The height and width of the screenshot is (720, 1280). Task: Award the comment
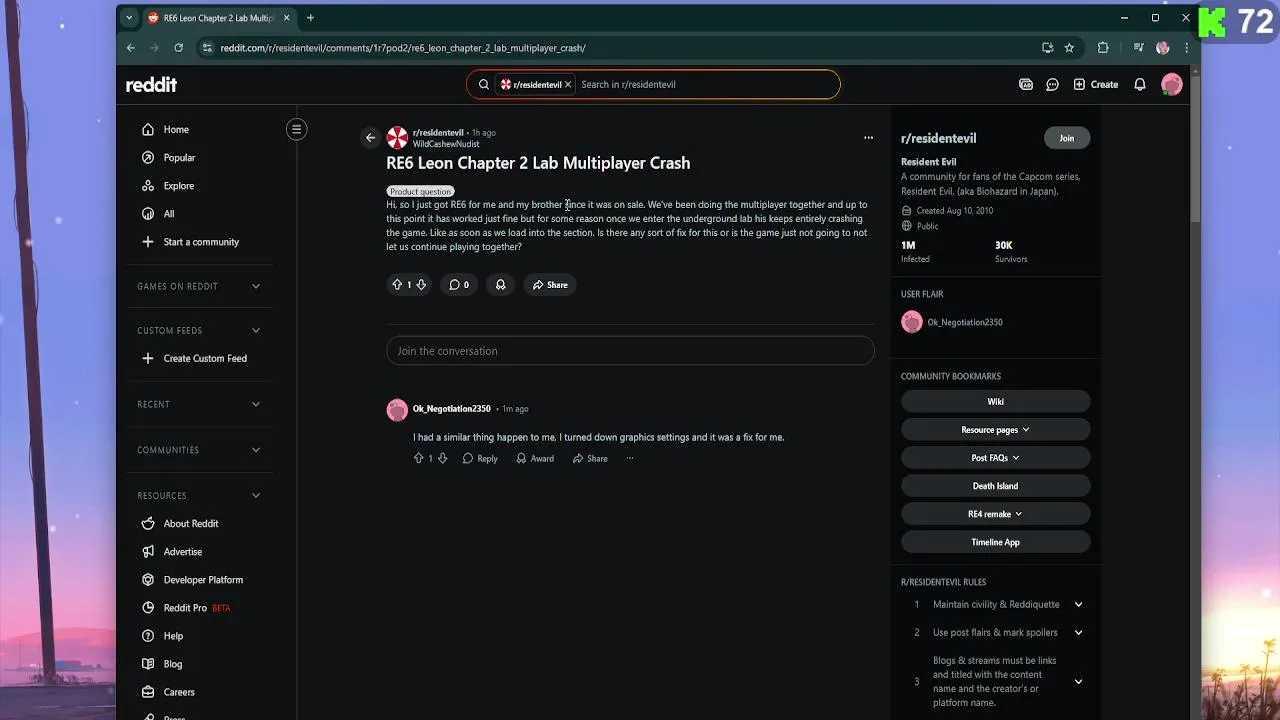pos(535,458)
